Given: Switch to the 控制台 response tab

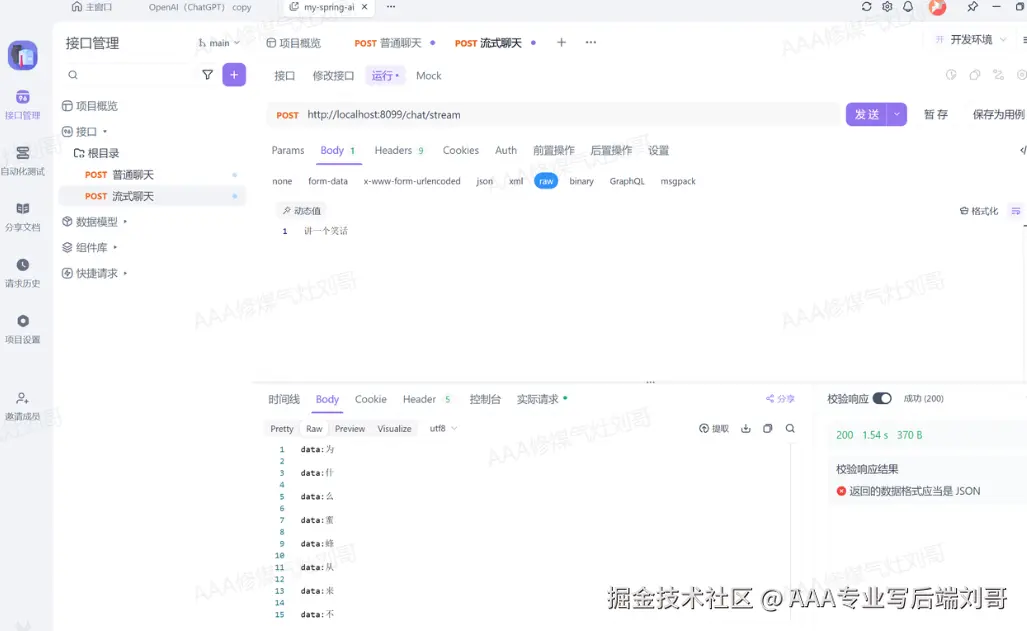Looking at the screenshot, I should tap(485, 399).
